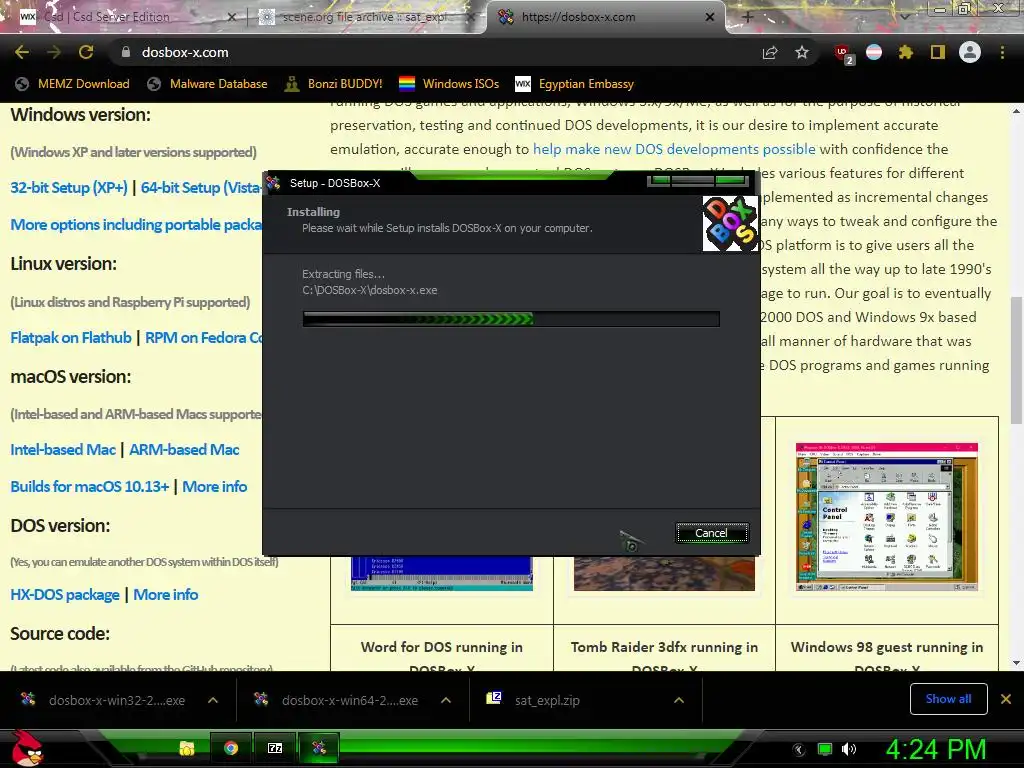Click the DOSBox logo in setup dialog
The width and height of the screenshot is (1024, 768).
click(x=730, y=223)
